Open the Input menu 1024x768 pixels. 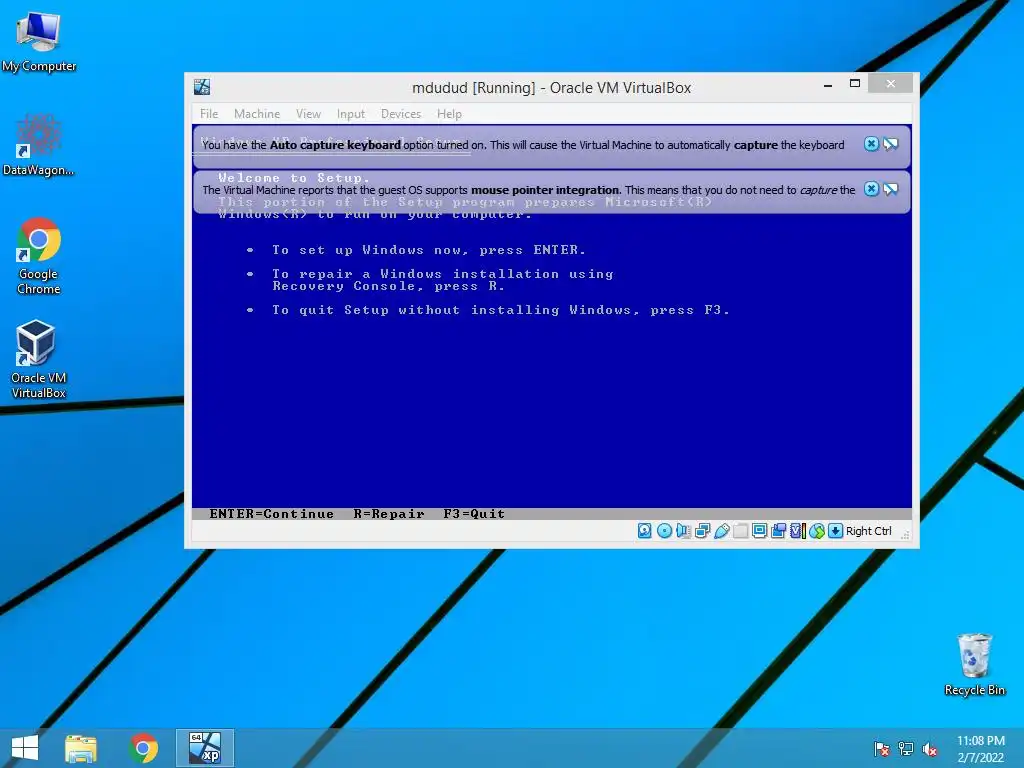coord(351,114)
